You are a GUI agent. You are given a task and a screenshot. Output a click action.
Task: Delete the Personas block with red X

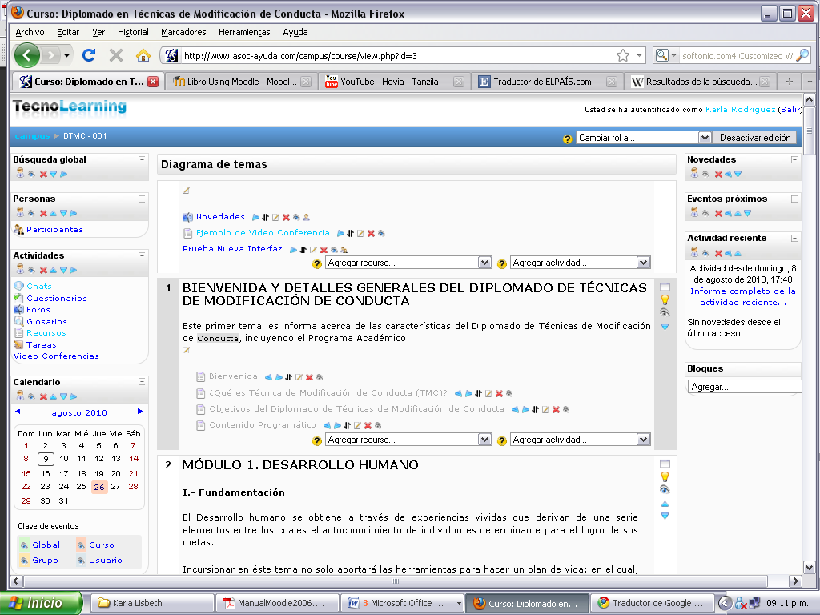(43, 213)
